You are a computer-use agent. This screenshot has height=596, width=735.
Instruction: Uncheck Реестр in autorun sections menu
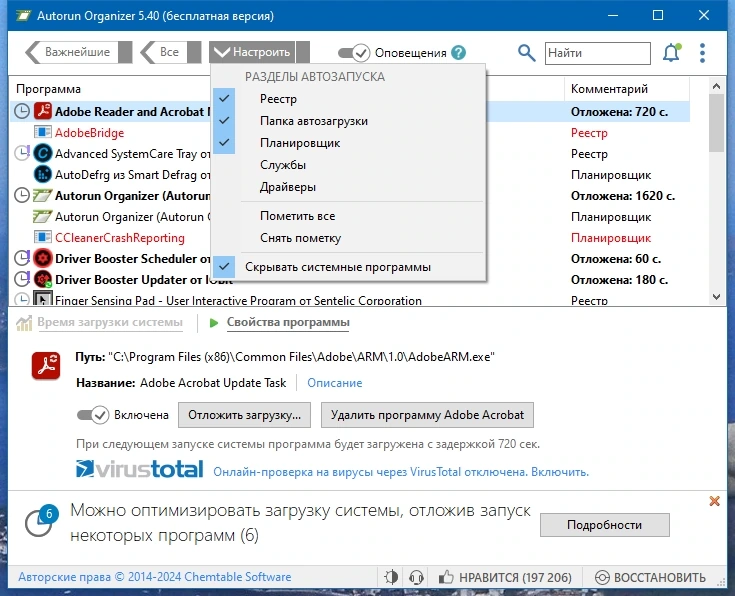coord(349,99)
